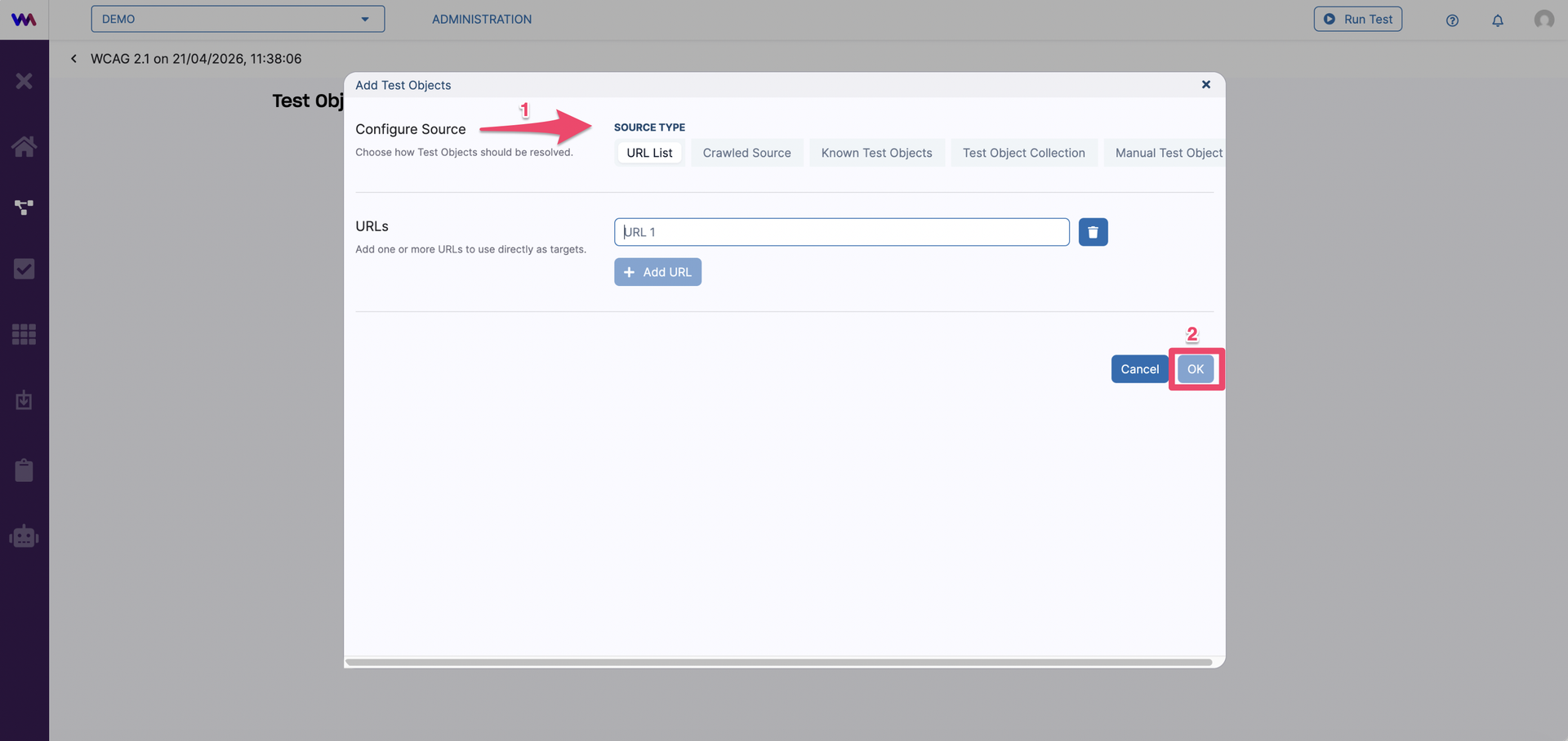1568x741 pixels.
Task: Go back using the arrow beside WCAG 2.1
Action: [x=73, y=59]
